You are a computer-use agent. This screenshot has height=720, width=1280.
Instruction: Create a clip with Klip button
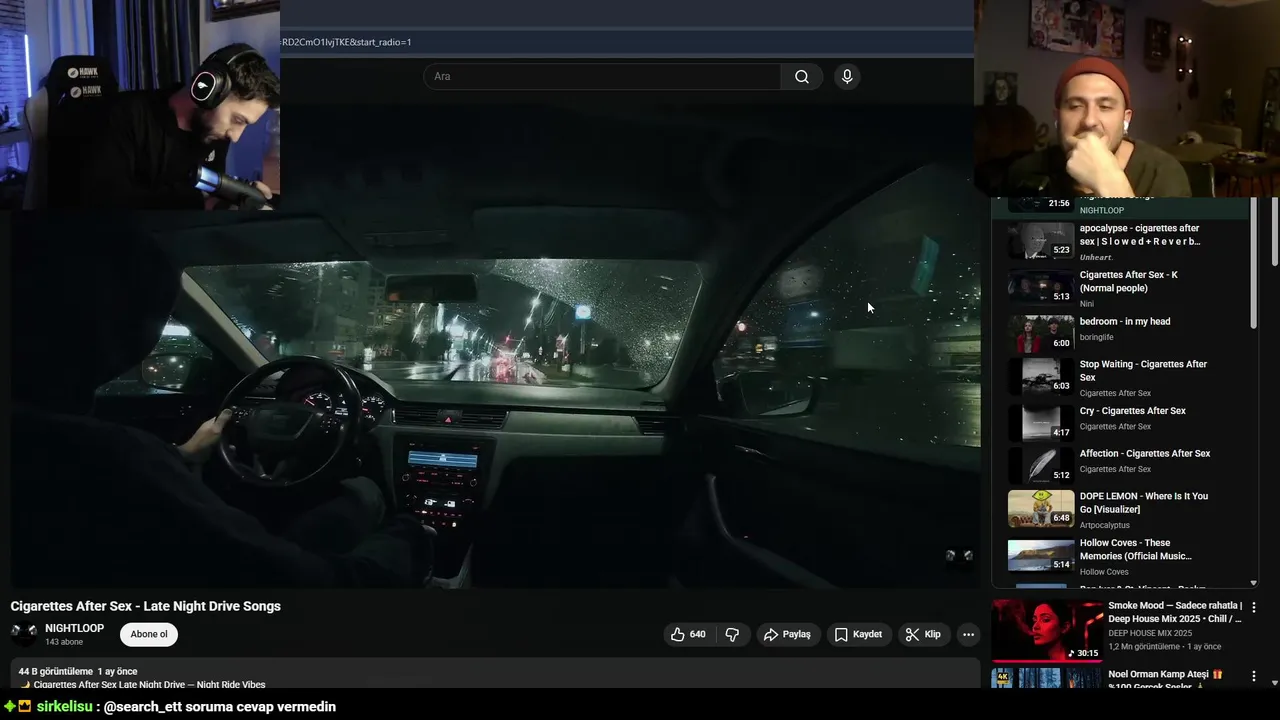pyautogui.click(x=923, y=634)
